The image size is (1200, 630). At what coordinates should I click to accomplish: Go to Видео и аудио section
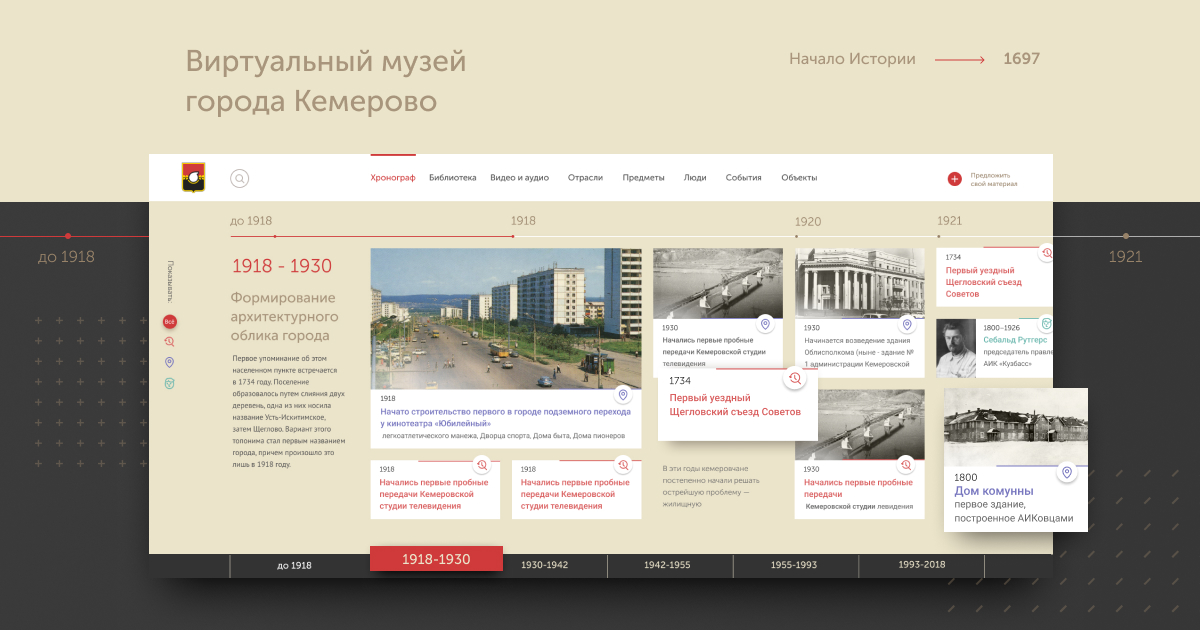pyautogui.click(x=520, y=178)
